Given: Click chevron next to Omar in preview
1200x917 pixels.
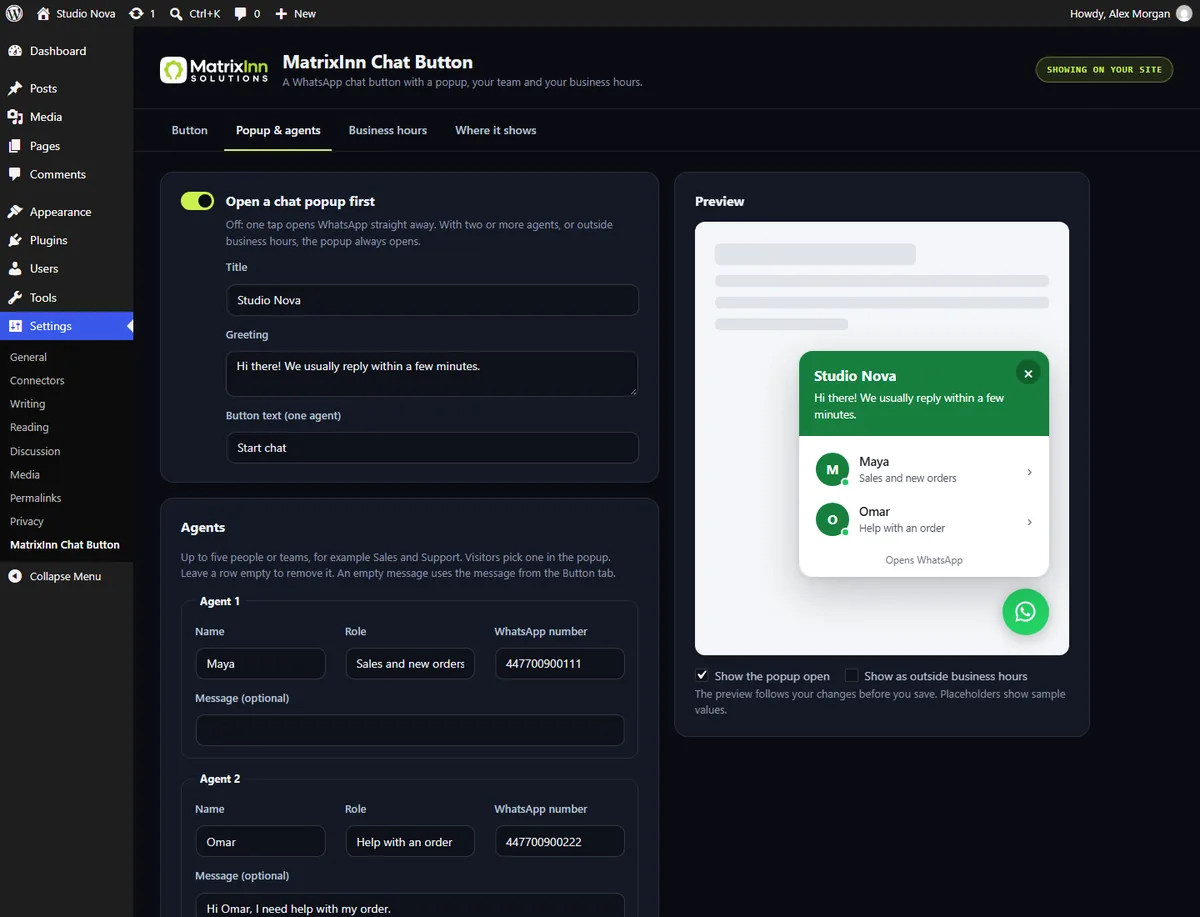Looking at the screenshot, I should (1030, 522).
